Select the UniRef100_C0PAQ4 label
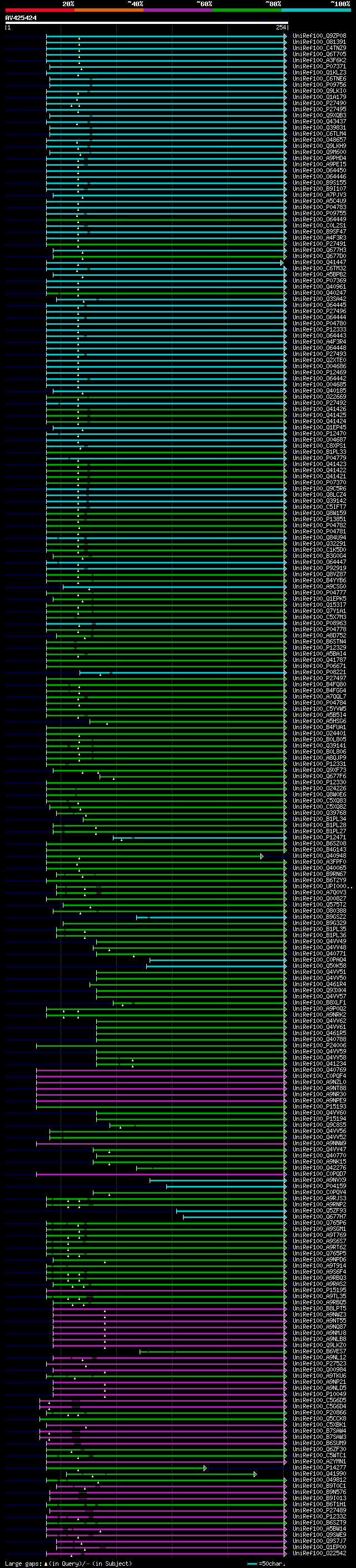The image size is (356, 1568). click(319, 960)
